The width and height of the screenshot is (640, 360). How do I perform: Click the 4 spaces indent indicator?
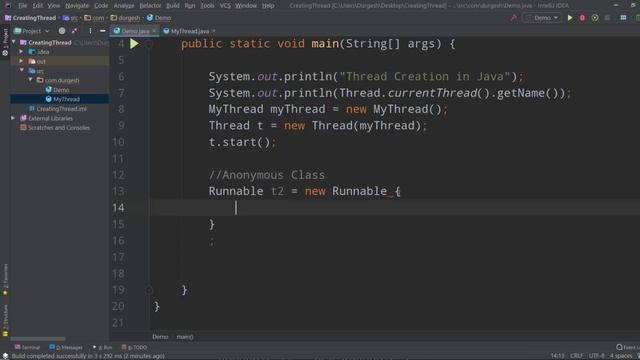(x=621, y=356)
